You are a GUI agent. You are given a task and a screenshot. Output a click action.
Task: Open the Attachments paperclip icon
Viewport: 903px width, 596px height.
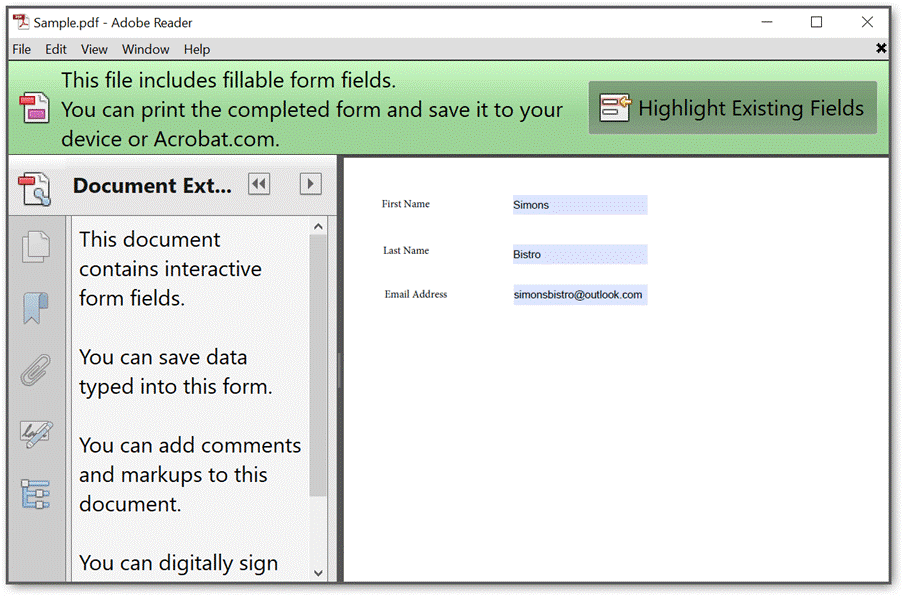pos(36,370)
